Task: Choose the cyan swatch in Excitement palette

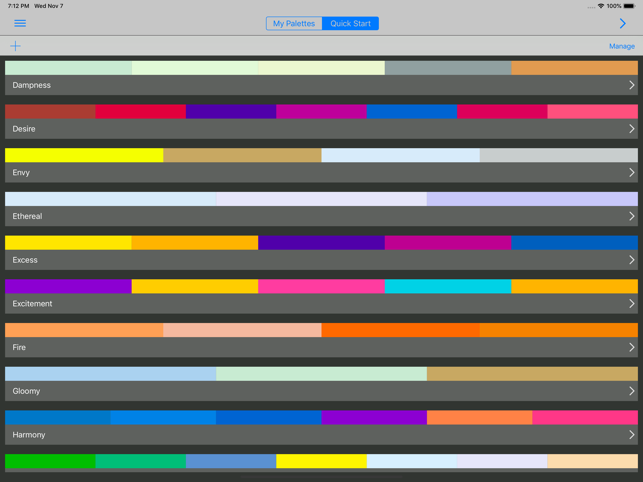Action: click(448, 286)
